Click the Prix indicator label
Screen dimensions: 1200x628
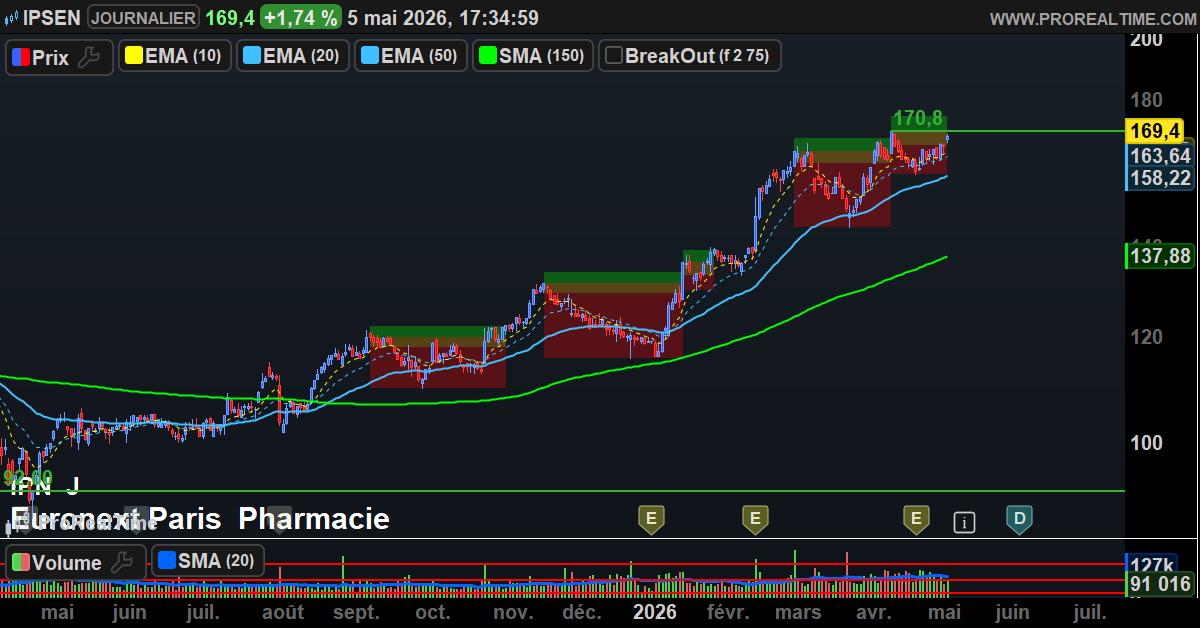pyautogui.click(x=50, y=57)
